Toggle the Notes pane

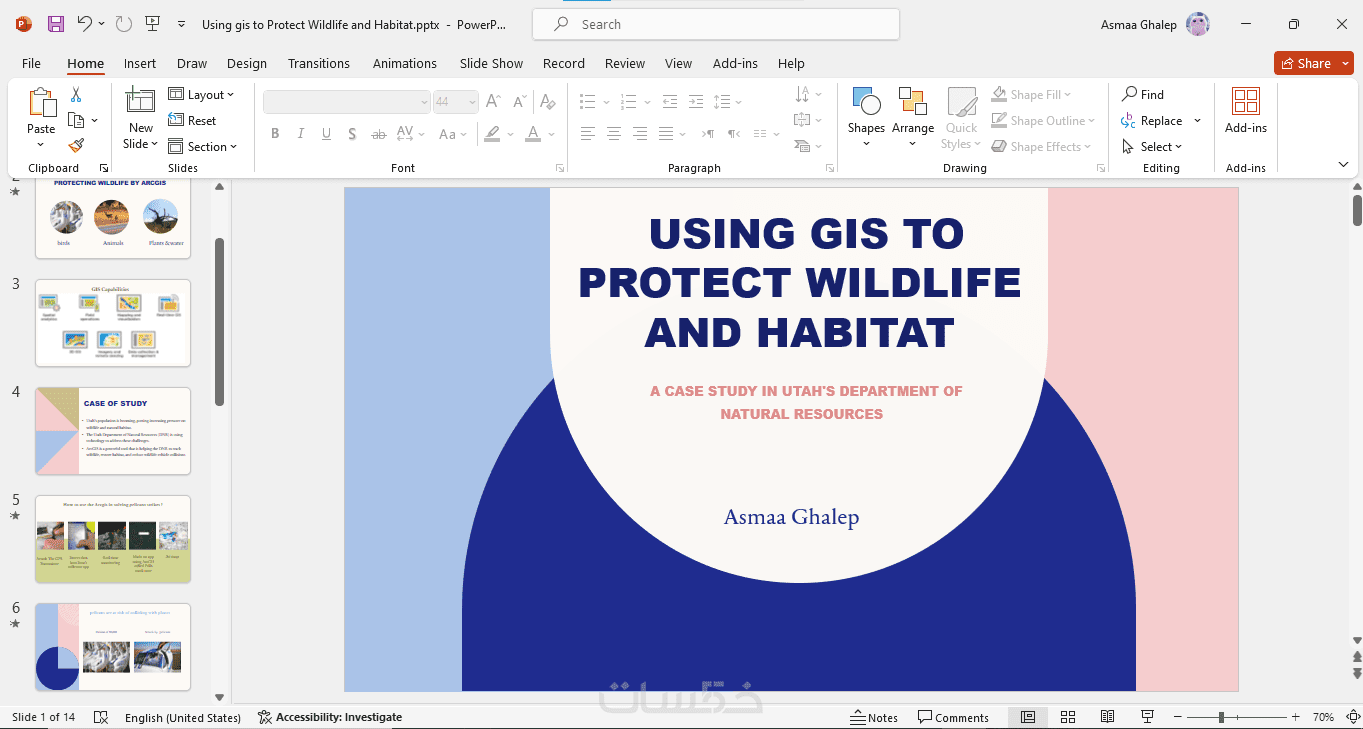(x=874, y=717)
